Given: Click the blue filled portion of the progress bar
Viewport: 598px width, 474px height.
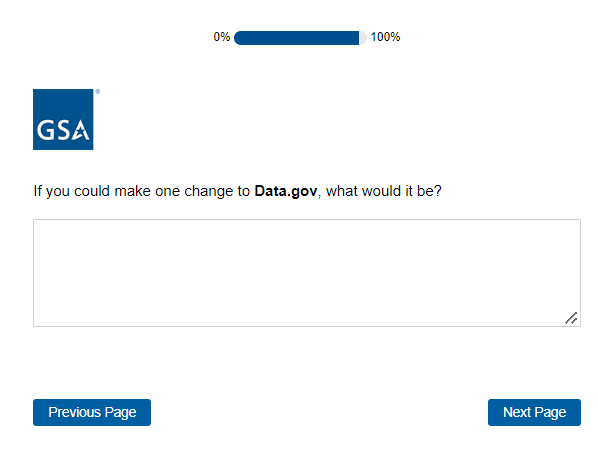Looking at the screenshot, I should [x=296, y=38].
